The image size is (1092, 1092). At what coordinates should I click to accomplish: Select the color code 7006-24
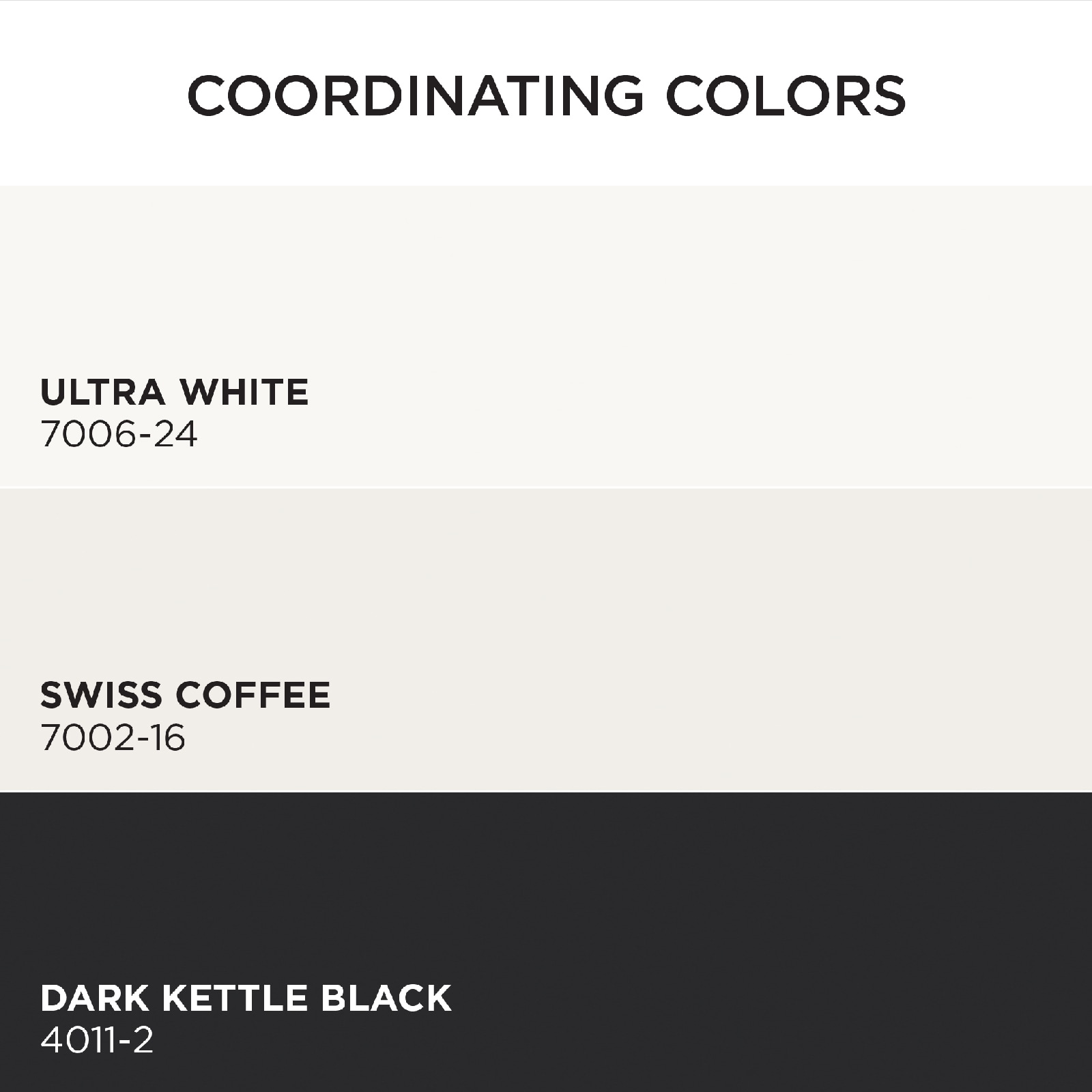coord(119,434)
